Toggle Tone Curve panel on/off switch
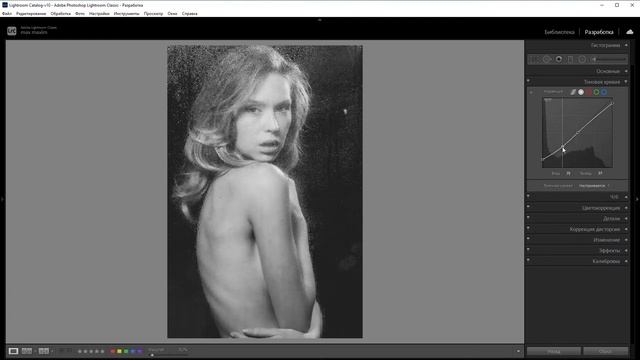Viewport: 640px width, 360px height. (528, 81)
